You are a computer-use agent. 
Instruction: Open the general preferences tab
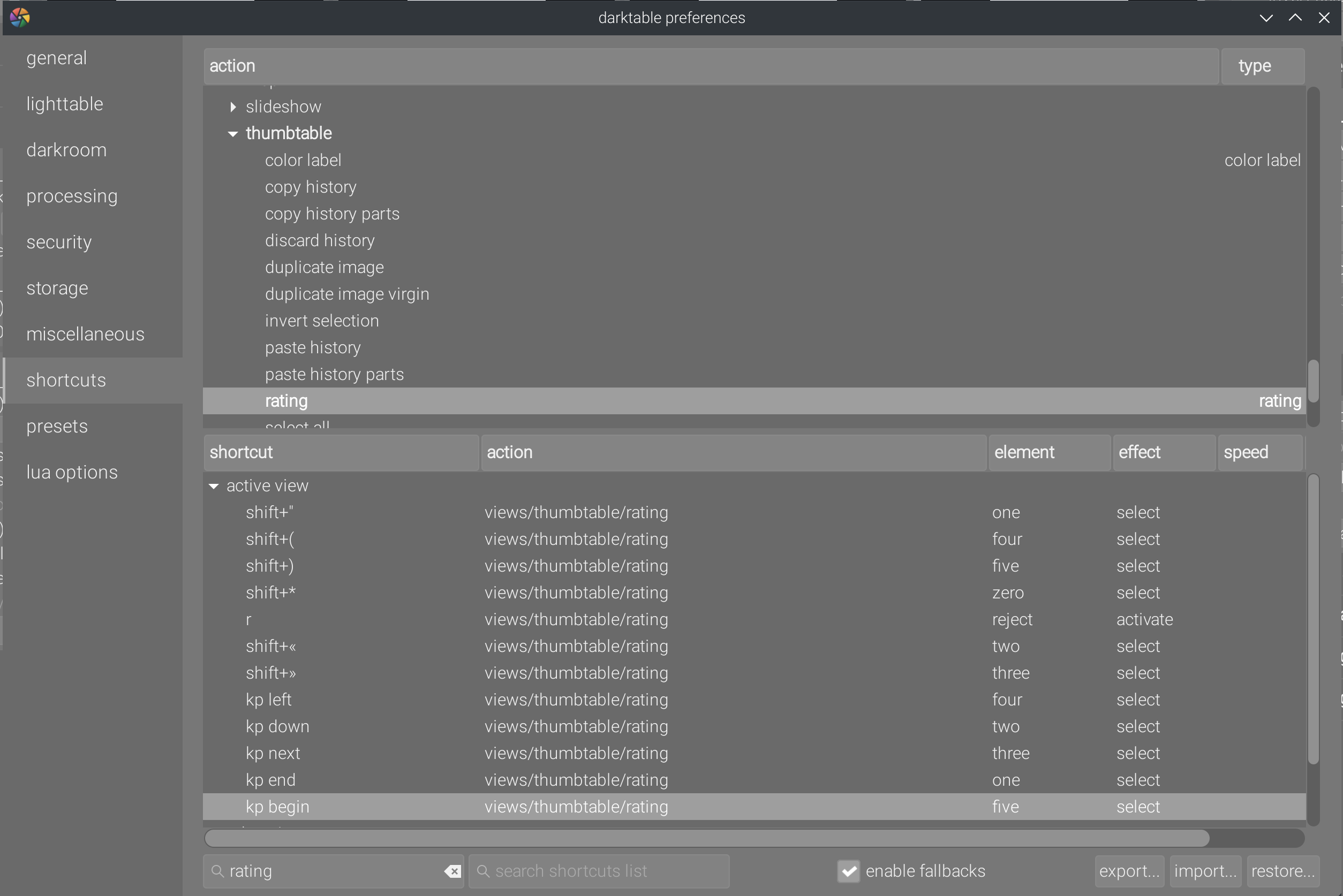pyautogui.click(x=93, y=58)
